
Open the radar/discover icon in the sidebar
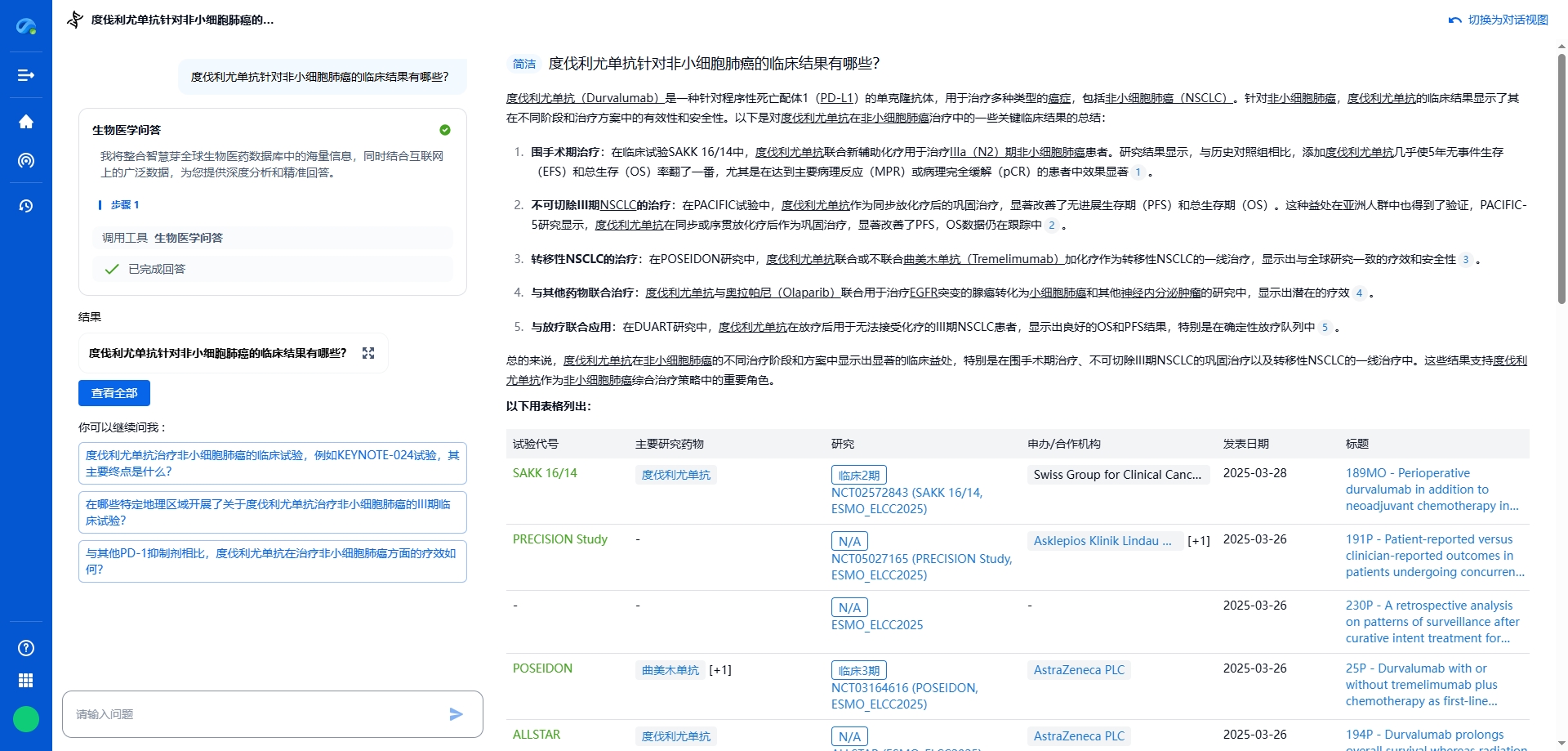click(x=26, y=161)
